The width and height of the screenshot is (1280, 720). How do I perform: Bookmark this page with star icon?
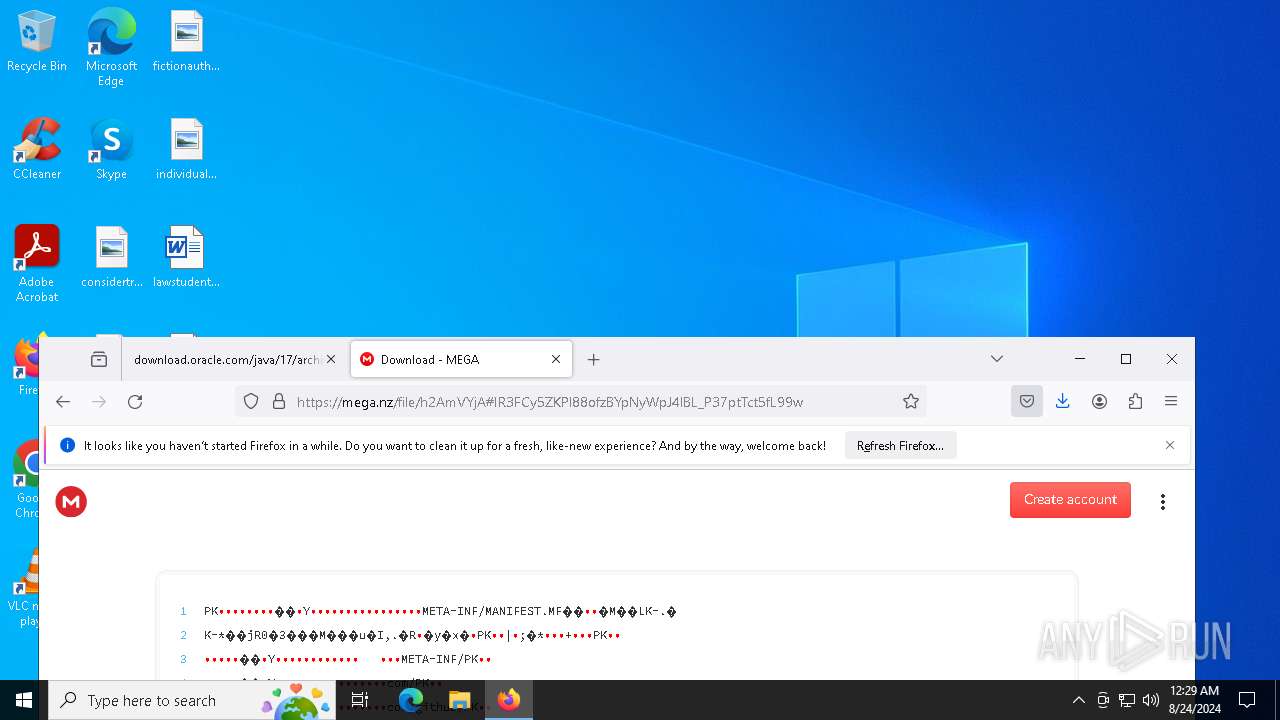point(911,401)
